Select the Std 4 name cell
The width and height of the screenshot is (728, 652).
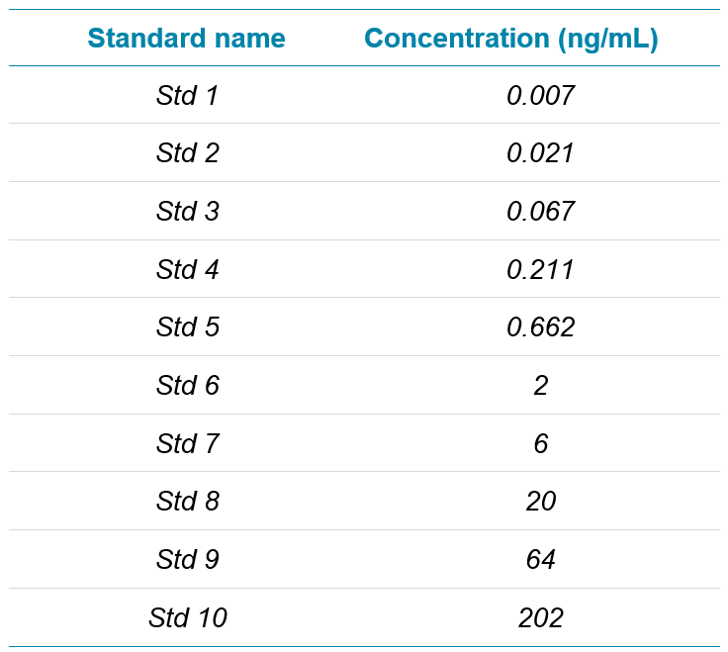[187, 269]
